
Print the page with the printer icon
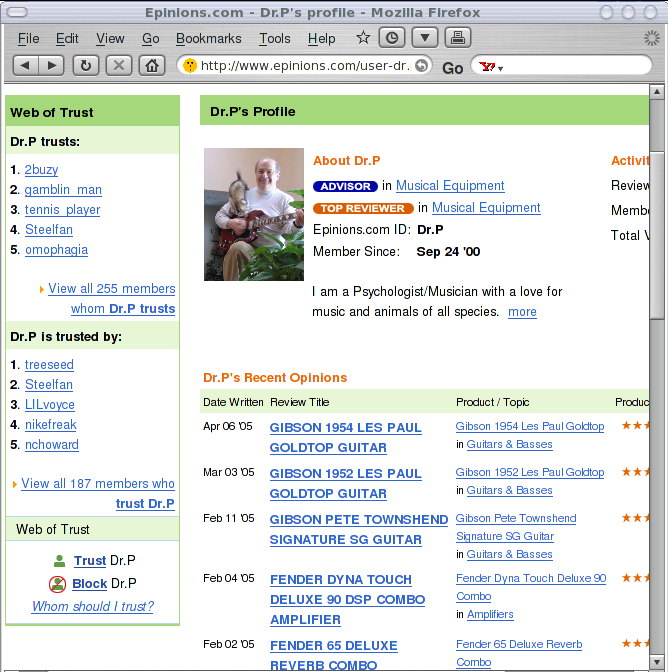(x=458, y=38)
